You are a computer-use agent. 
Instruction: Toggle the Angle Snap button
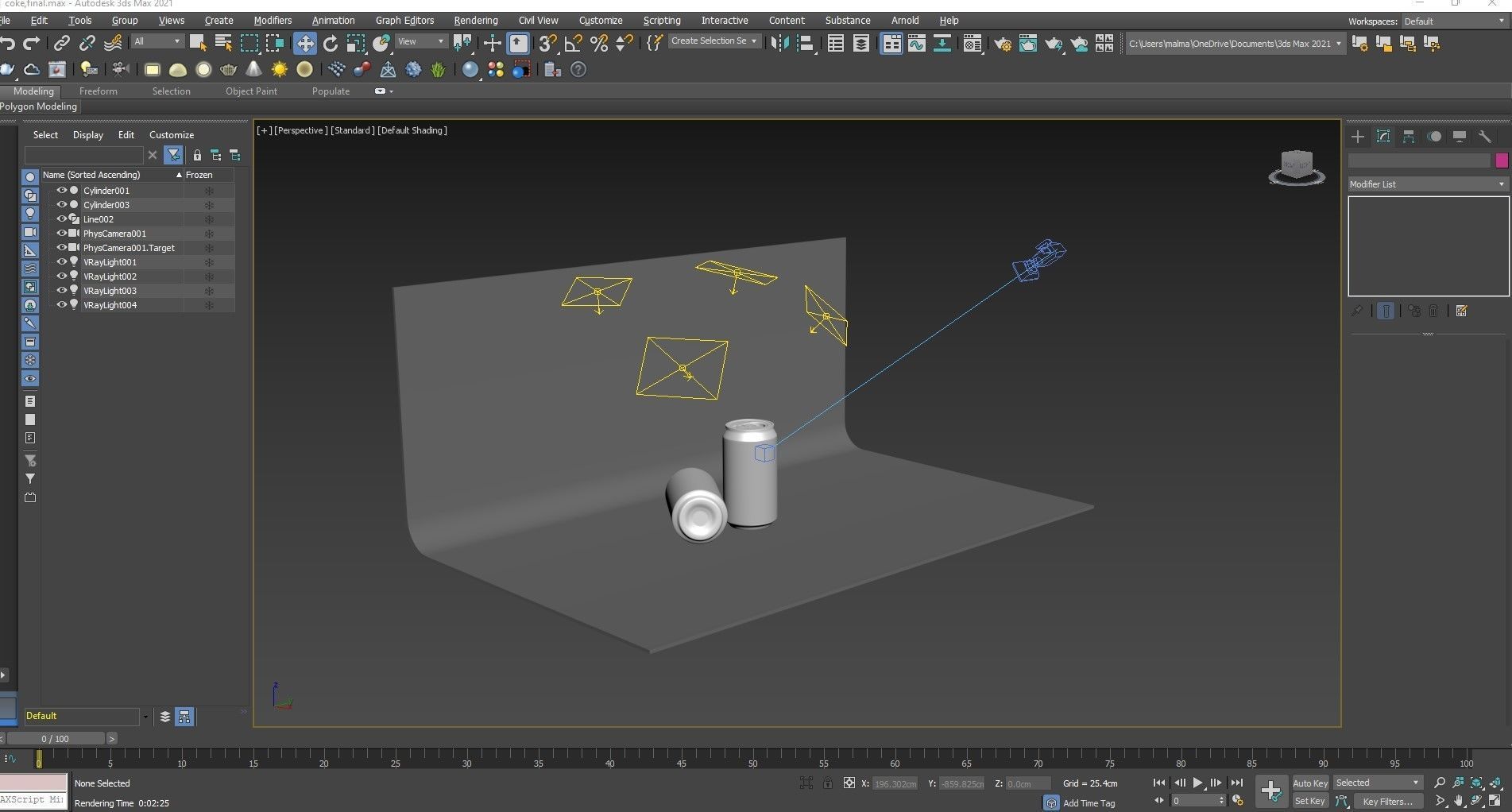point(574,43)
